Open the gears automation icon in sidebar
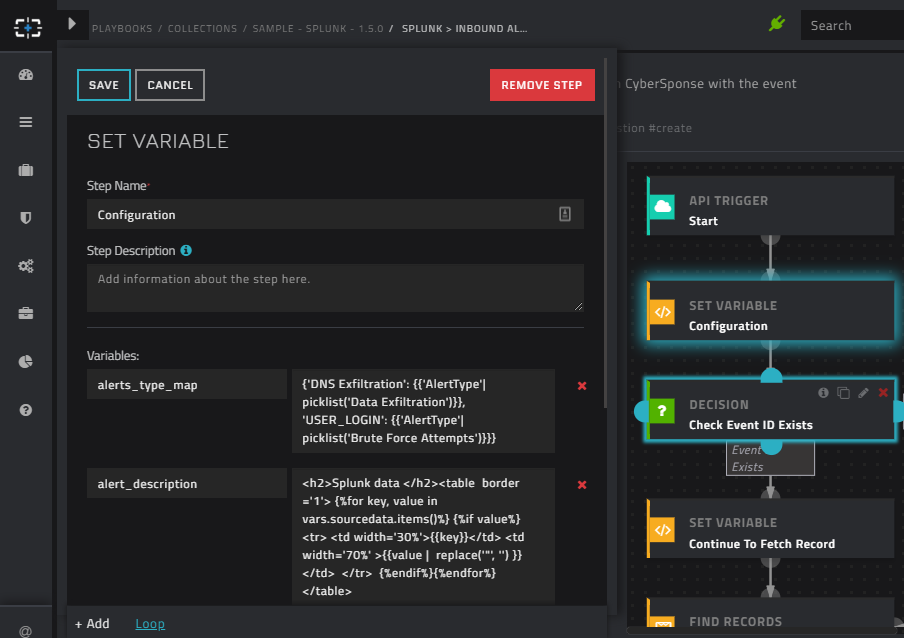The height and width of the screenshot is (638, 904). point(26,266)
